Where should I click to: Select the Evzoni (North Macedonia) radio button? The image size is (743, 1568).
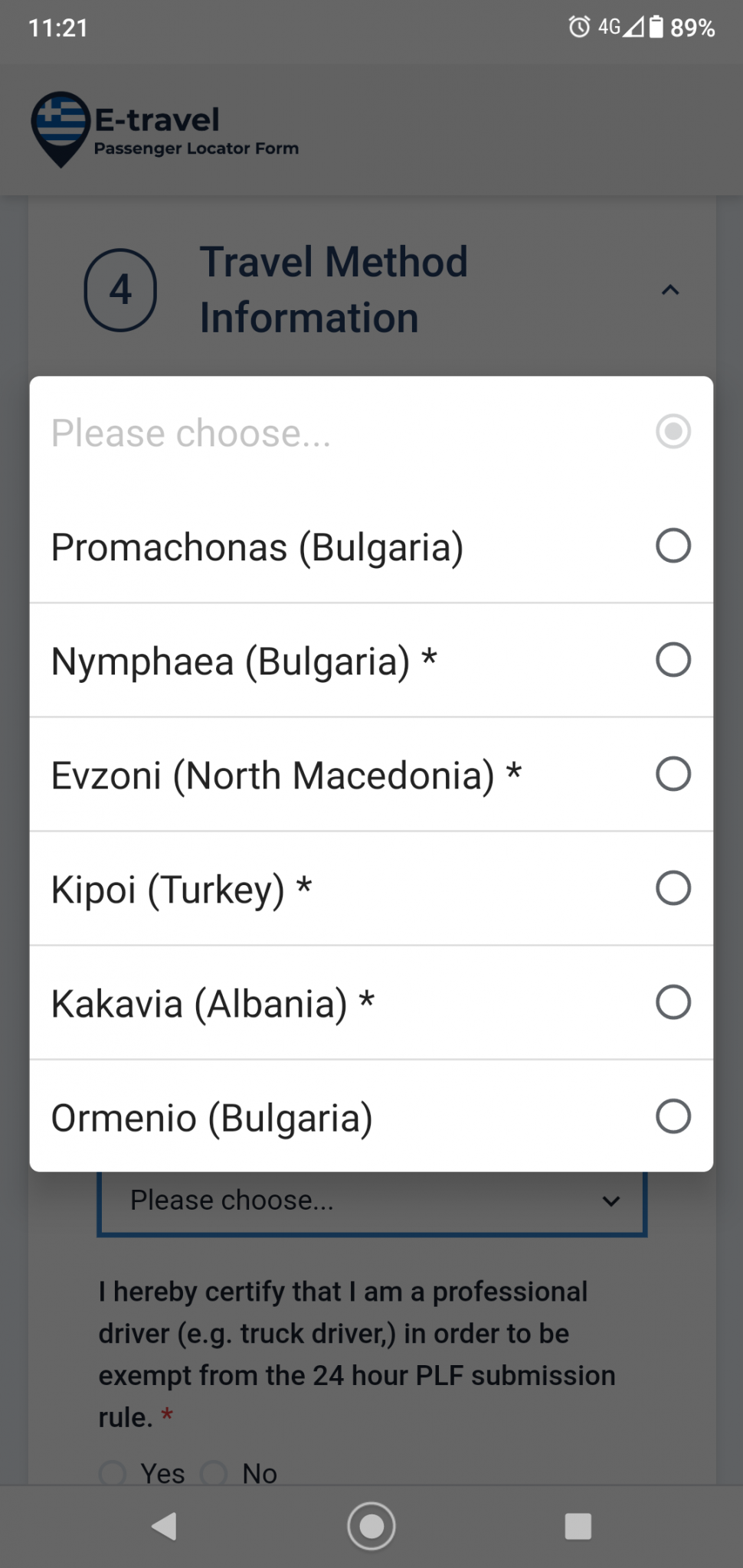coord(673,774)
